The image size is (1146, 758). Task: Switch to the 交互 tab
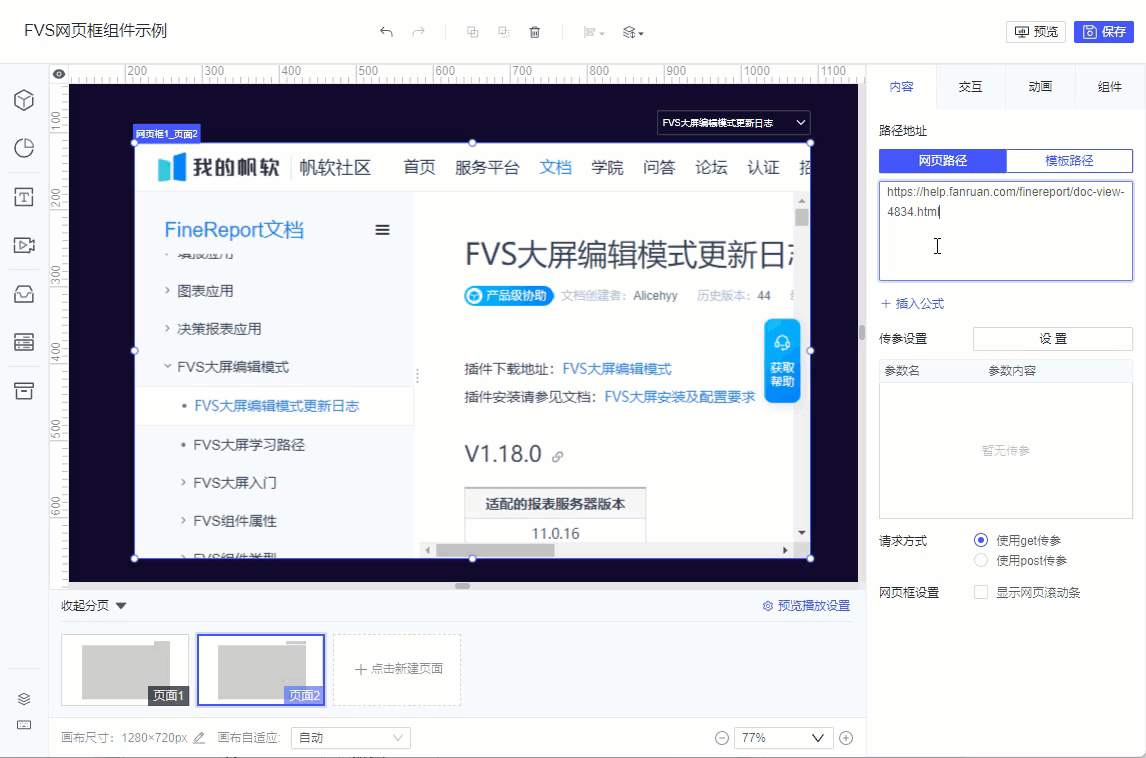(971, 87)
